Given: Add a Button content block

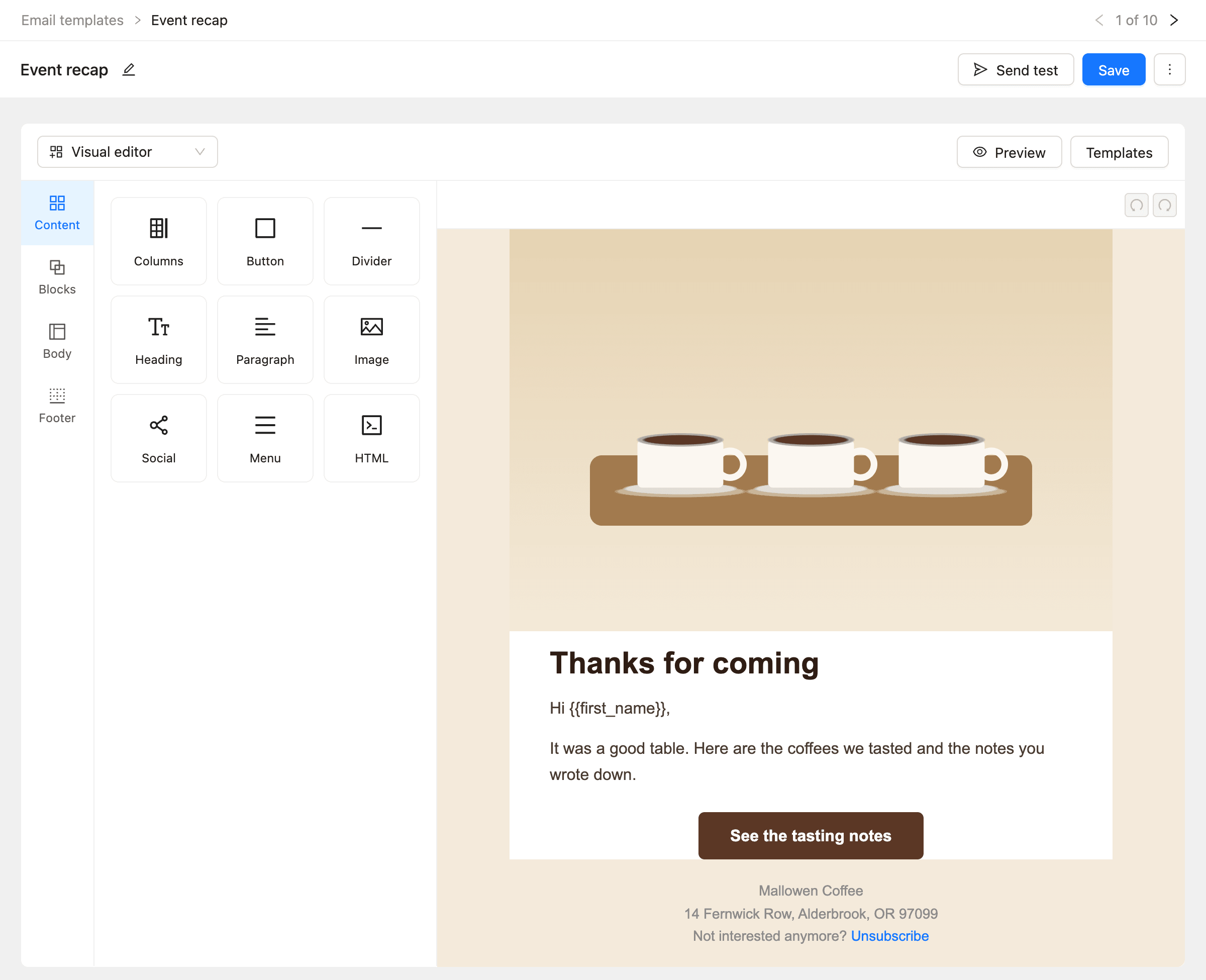Looking at the screenshot, I should (265, 241).
